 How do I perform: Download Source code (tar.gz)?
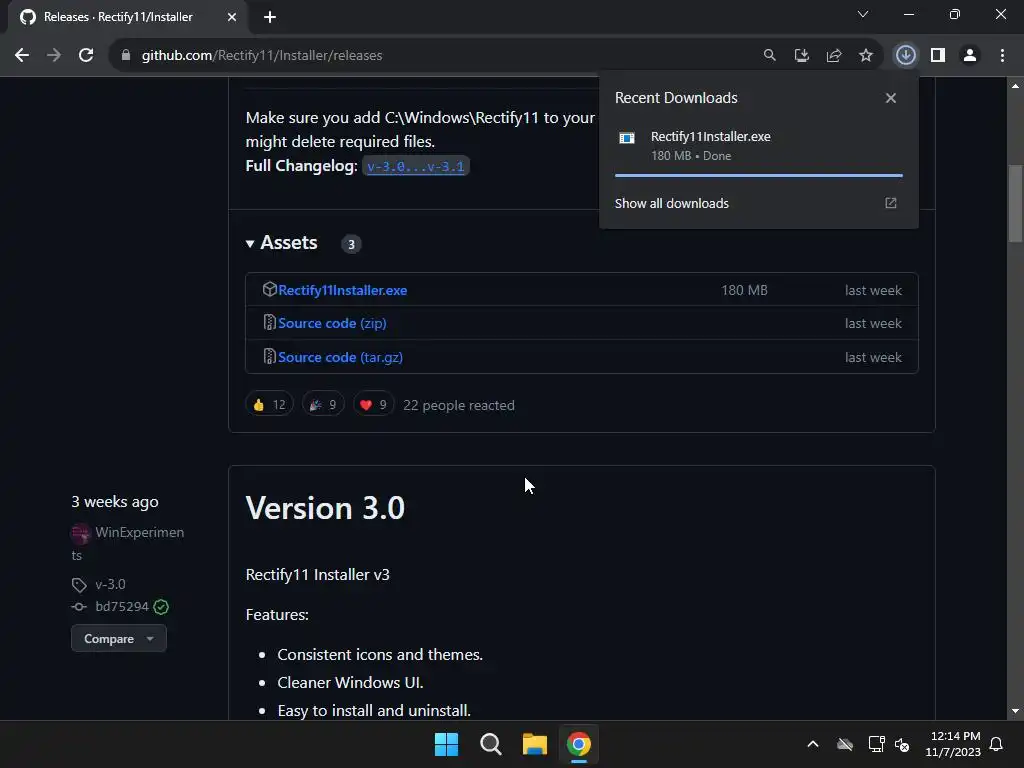[340, 357]
